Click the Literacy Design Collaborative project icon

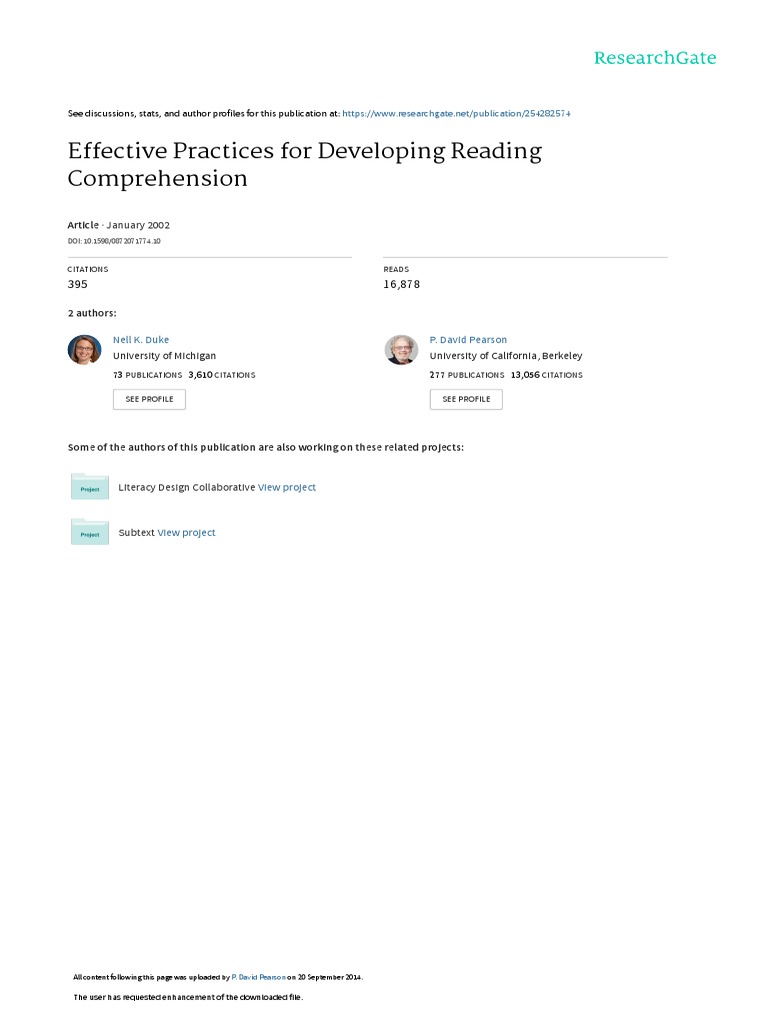(90, 487)
